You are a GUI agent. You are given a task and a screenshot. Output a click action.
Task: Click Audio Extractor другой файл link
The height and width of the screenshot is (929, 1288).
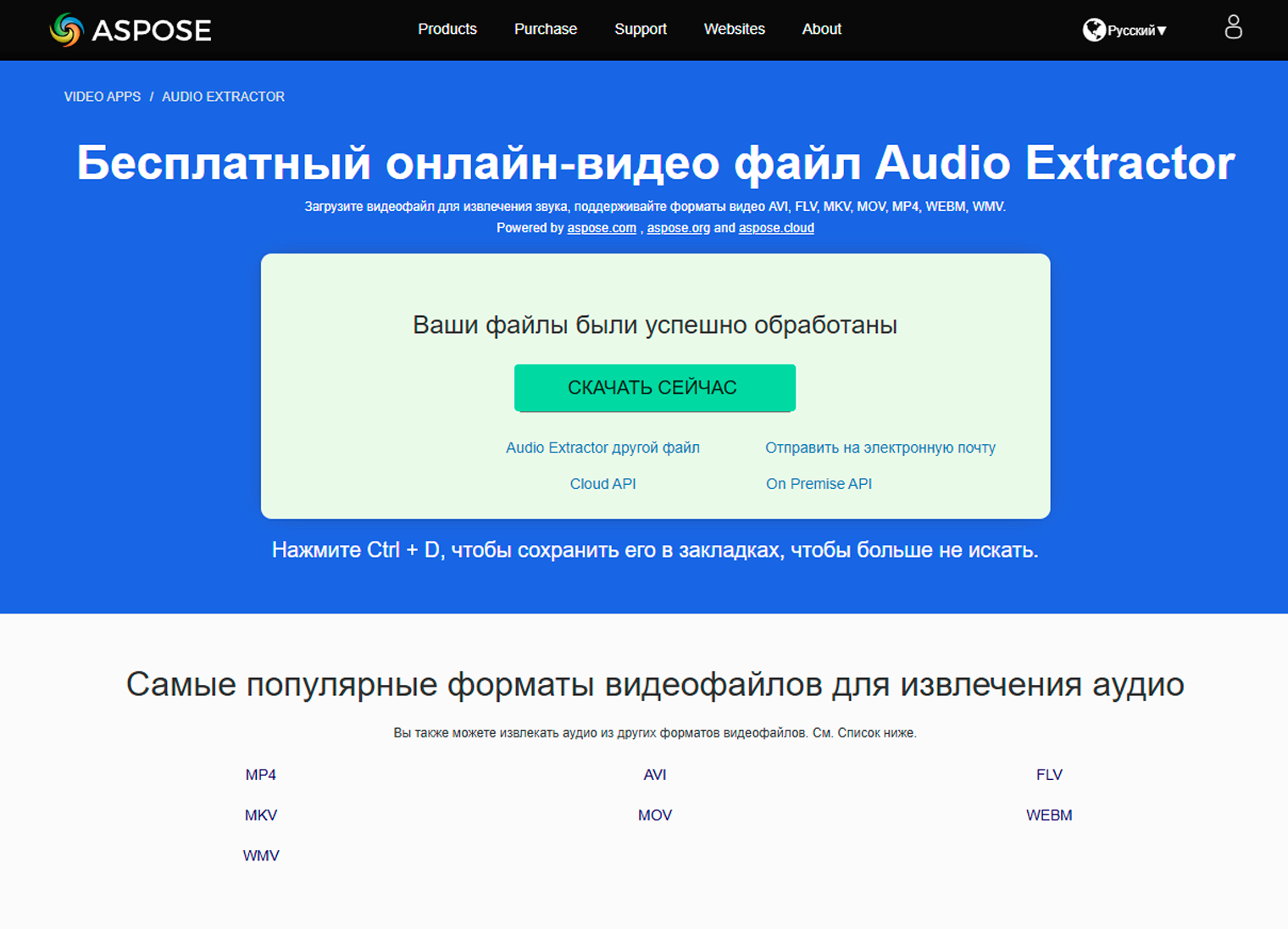pyautogui.click(x=602, y=448)
